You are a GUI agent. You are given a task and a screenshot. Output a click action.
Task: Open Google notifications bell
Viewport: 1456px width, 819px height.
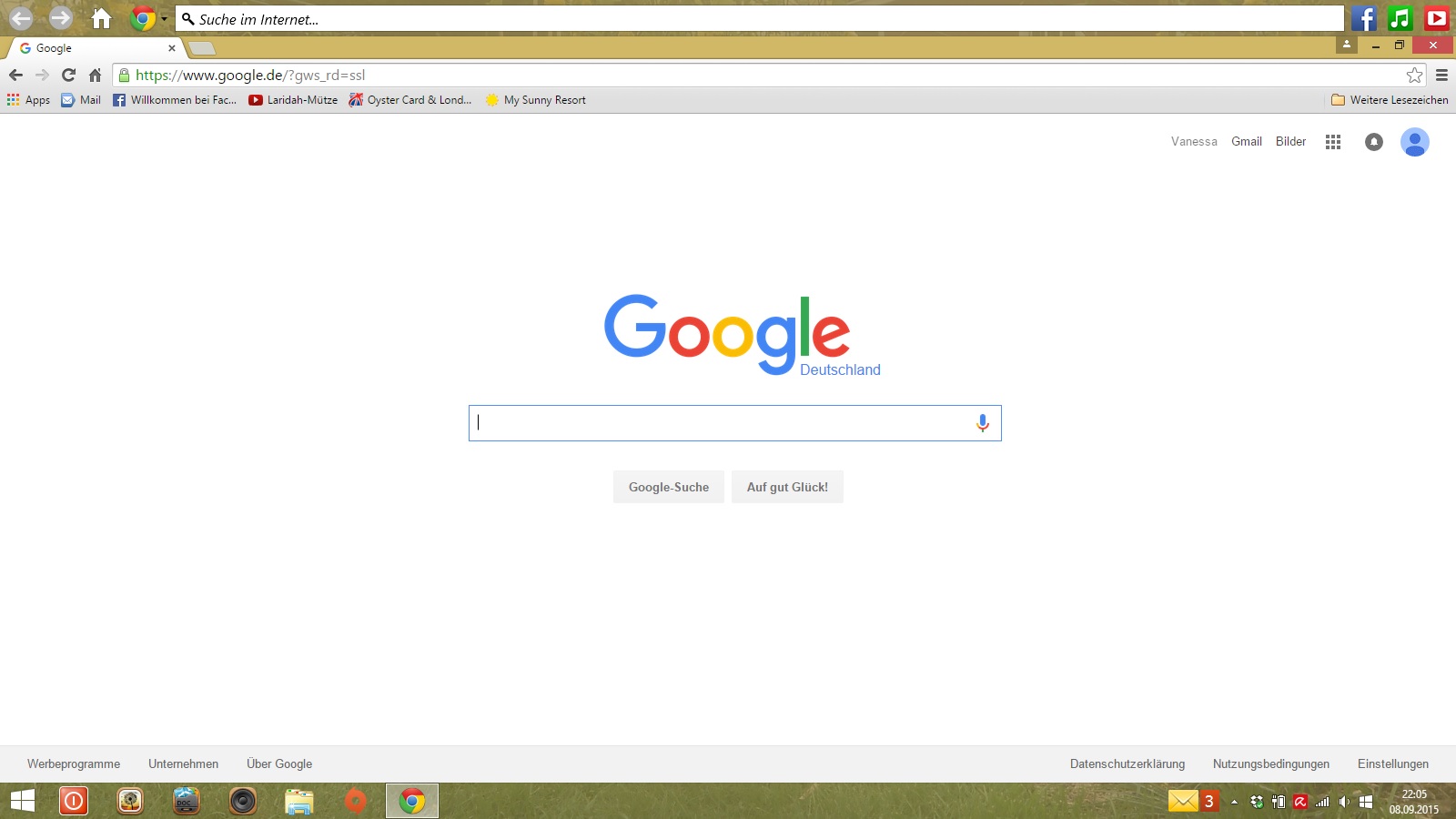pyautogui.click(x=1373, y=142)
